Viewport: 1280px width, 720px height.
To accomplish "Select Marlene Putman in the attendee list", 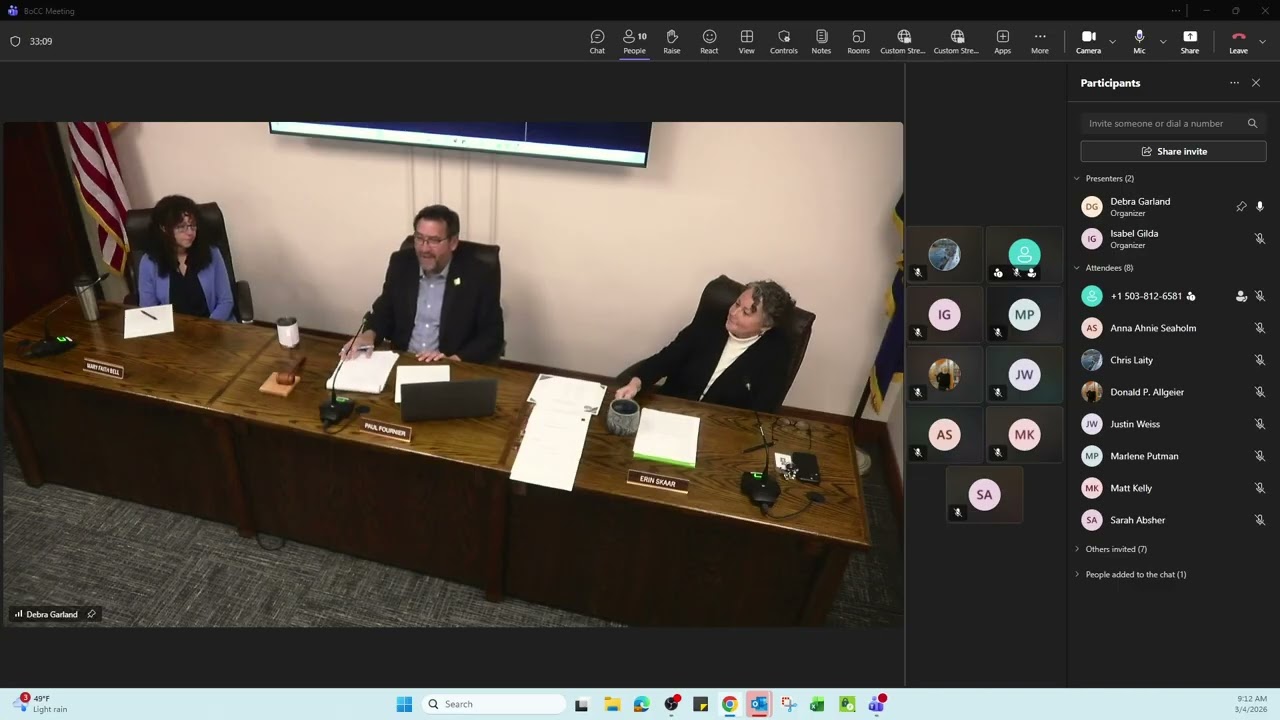I will [1173, 456].
